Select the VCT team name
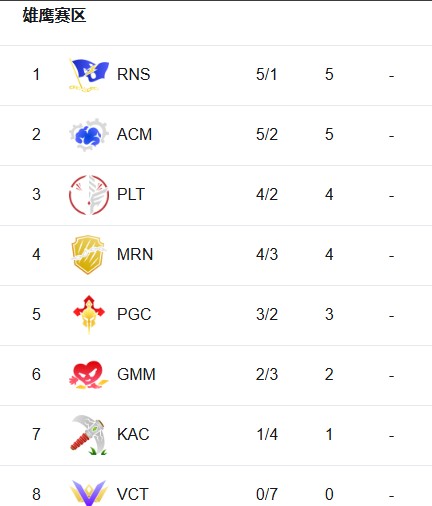This screenshot has height=506, width=432. (133, 494)
